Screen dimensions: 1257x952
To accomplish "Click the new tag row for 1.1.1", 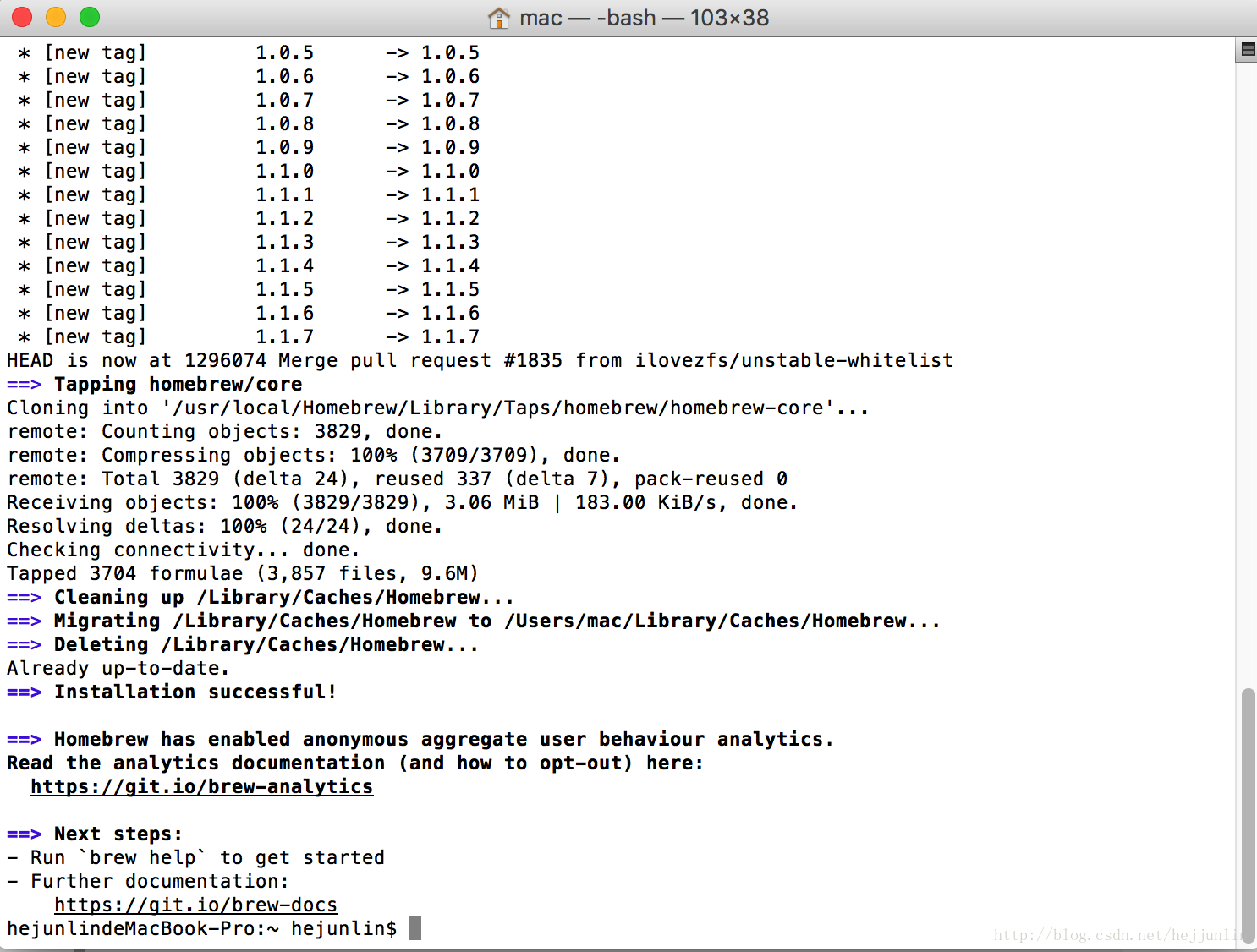I will coord(249,194).
